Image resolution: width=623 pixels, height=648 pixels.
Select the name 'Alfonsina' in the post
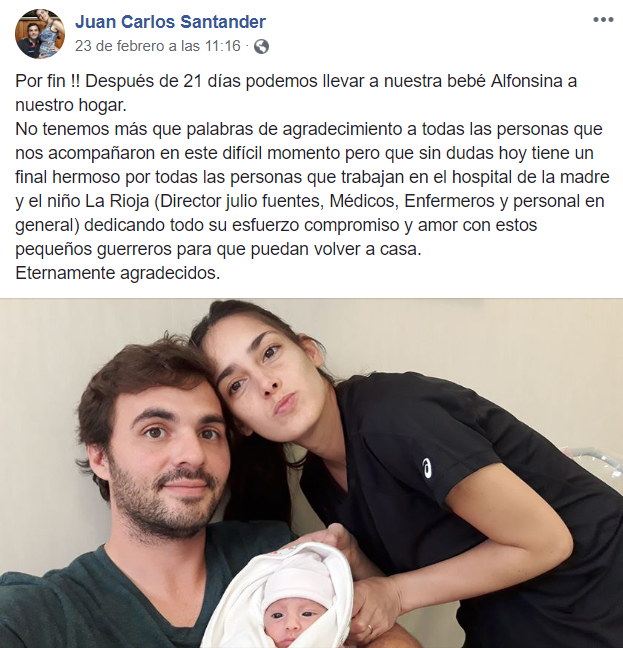527,81
